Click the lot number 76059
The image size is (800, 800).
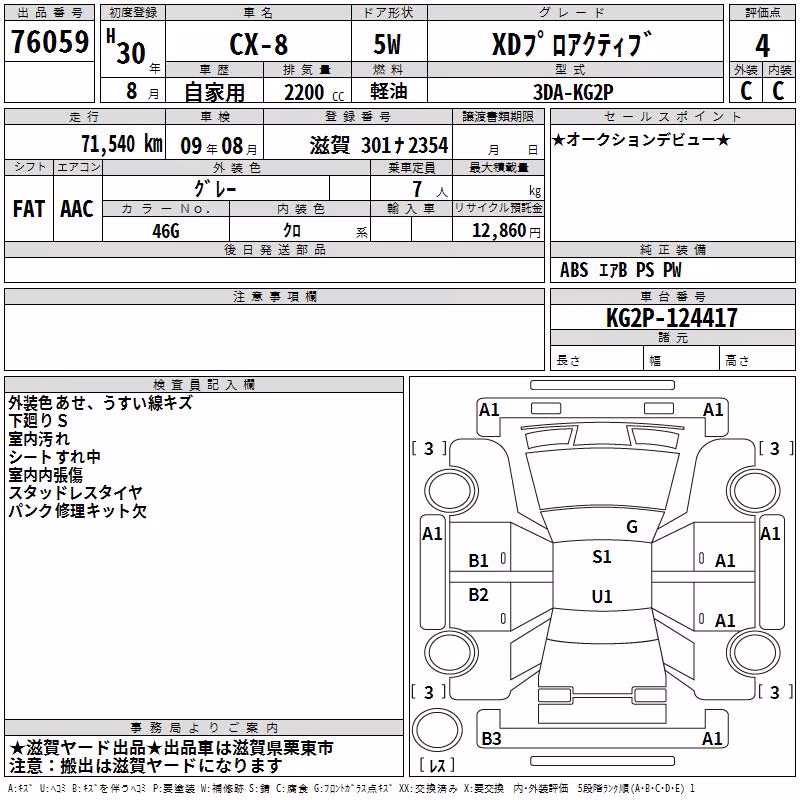[50, 42]
